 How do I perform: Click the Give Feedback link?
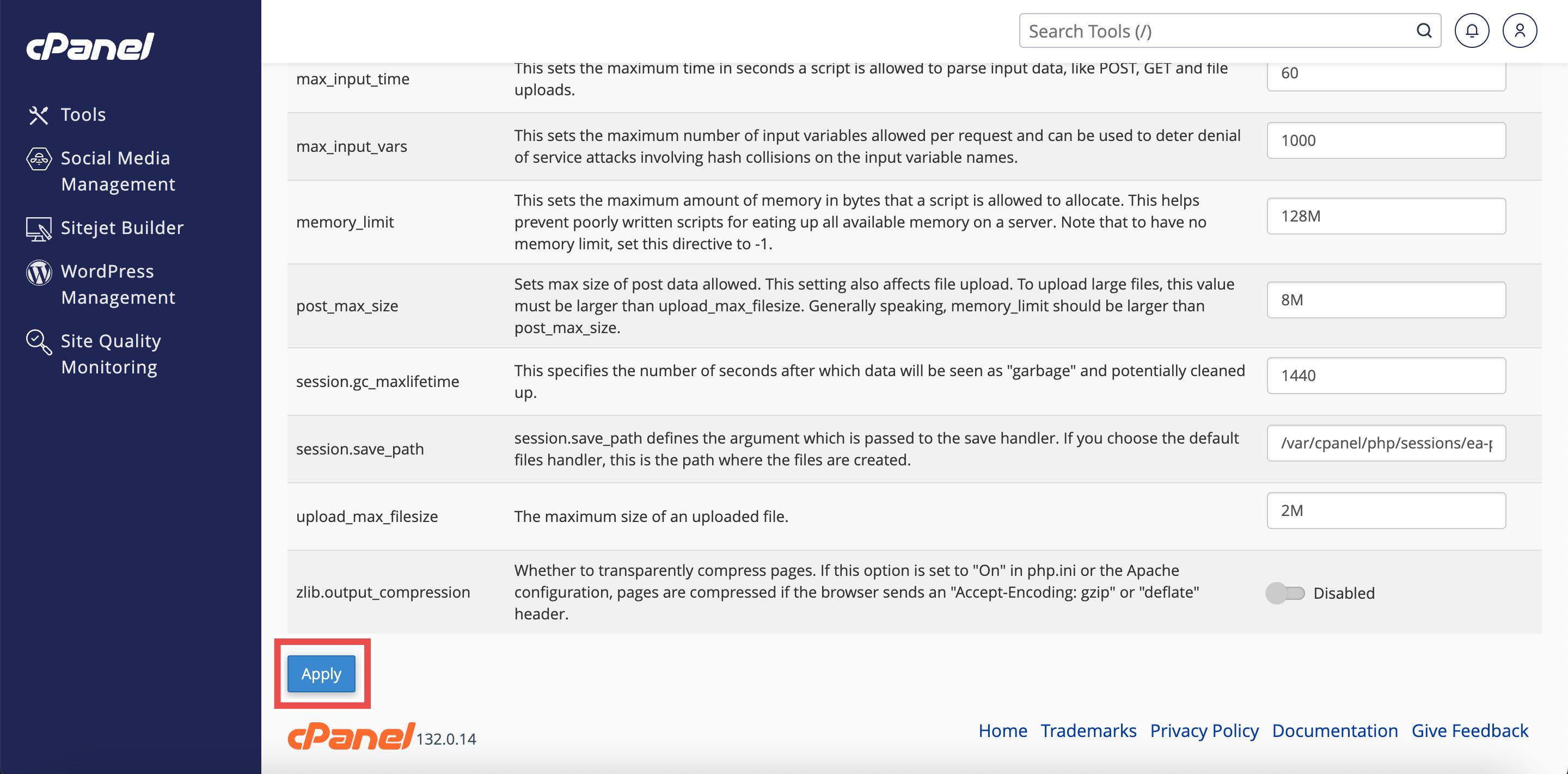[1469, 731]
